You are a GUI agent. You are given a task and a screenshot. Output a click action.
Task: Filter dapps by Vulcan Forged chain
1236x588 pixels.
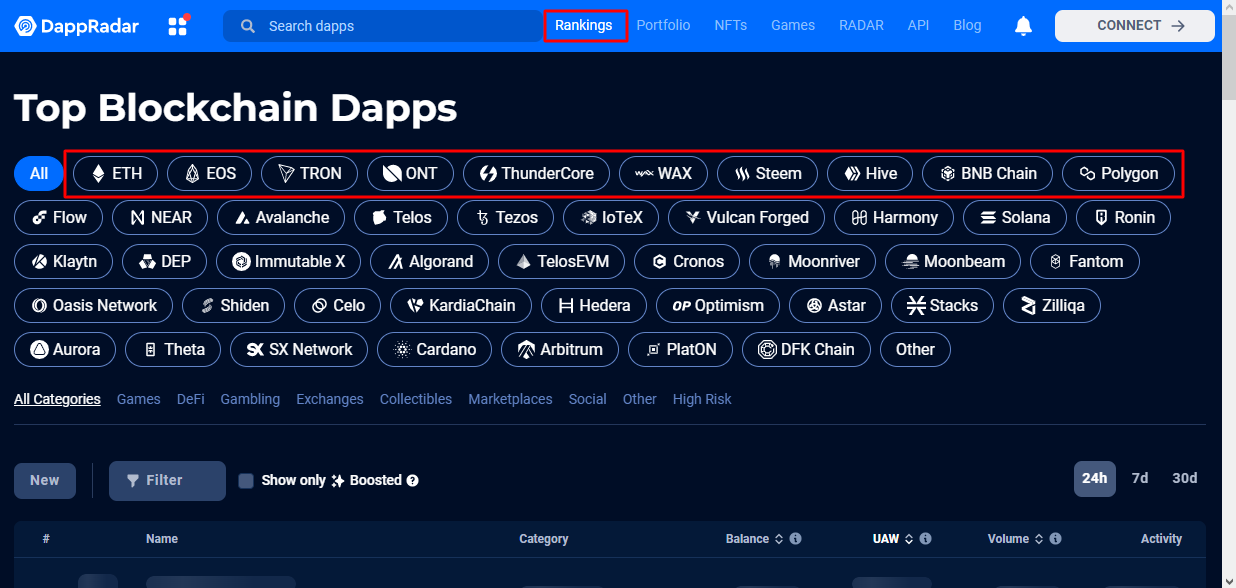(746, 218)
